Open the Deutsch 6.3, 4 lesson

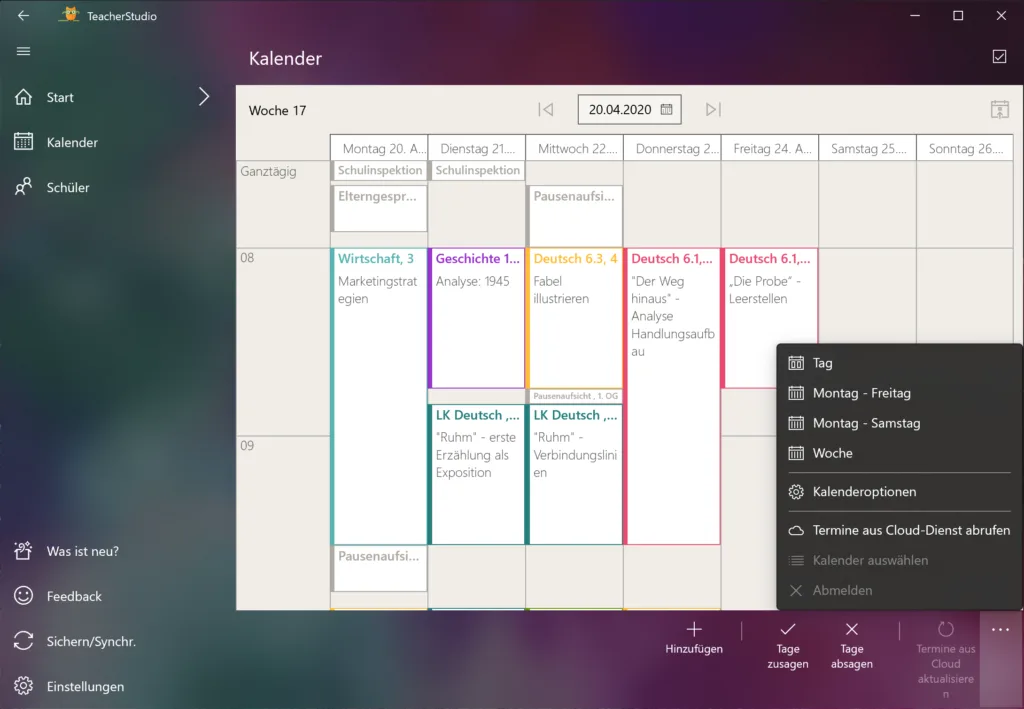pos(575,318)
